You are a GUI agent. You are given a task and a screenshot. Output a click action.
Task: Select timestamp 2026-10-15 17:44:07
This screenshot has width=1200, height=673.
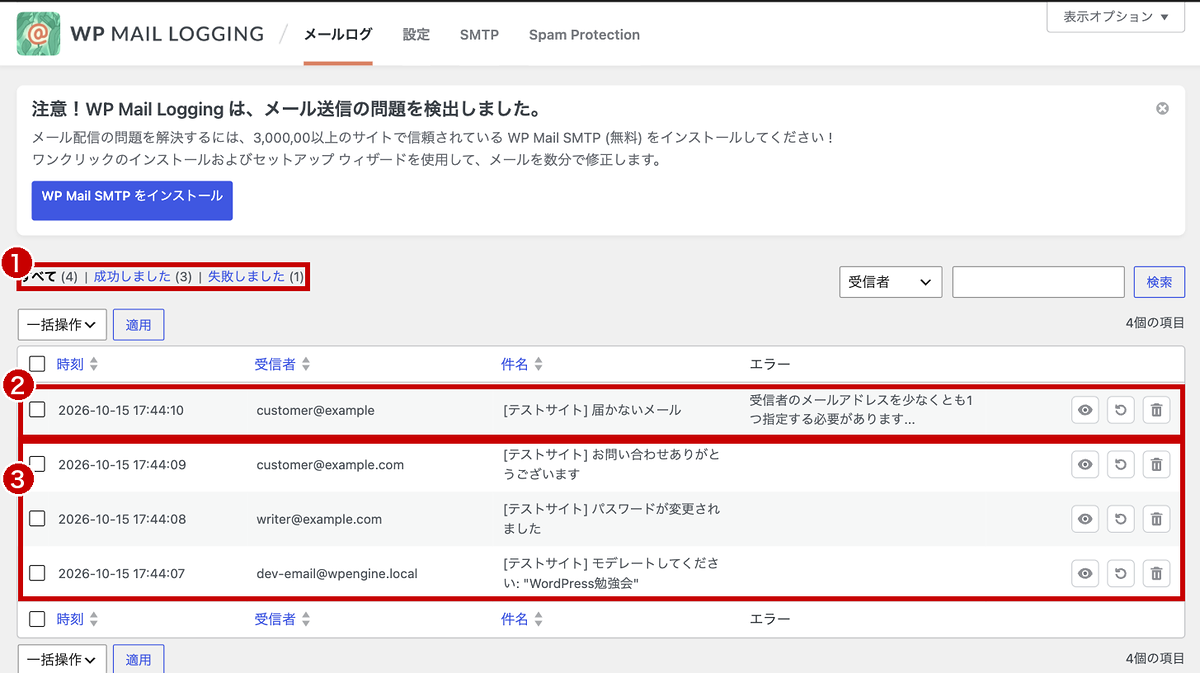tap(122, 574)
